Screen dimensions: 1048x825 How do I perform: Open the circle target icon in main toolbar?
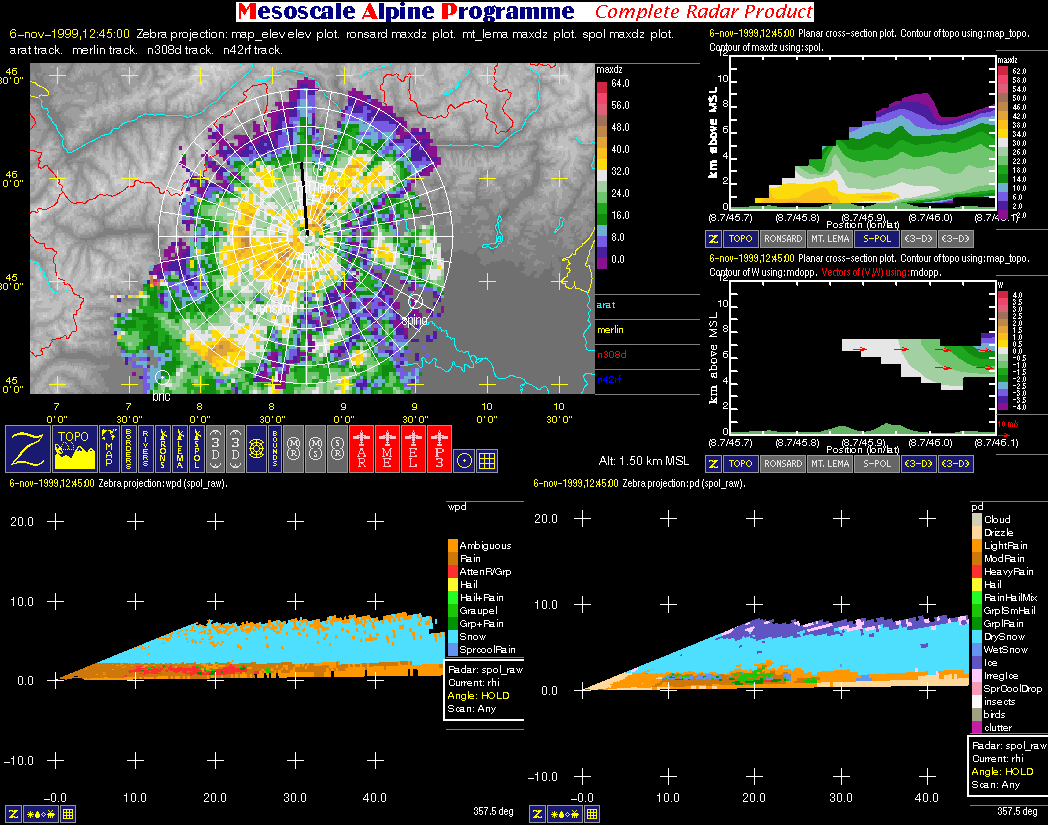tap(464, 460)
